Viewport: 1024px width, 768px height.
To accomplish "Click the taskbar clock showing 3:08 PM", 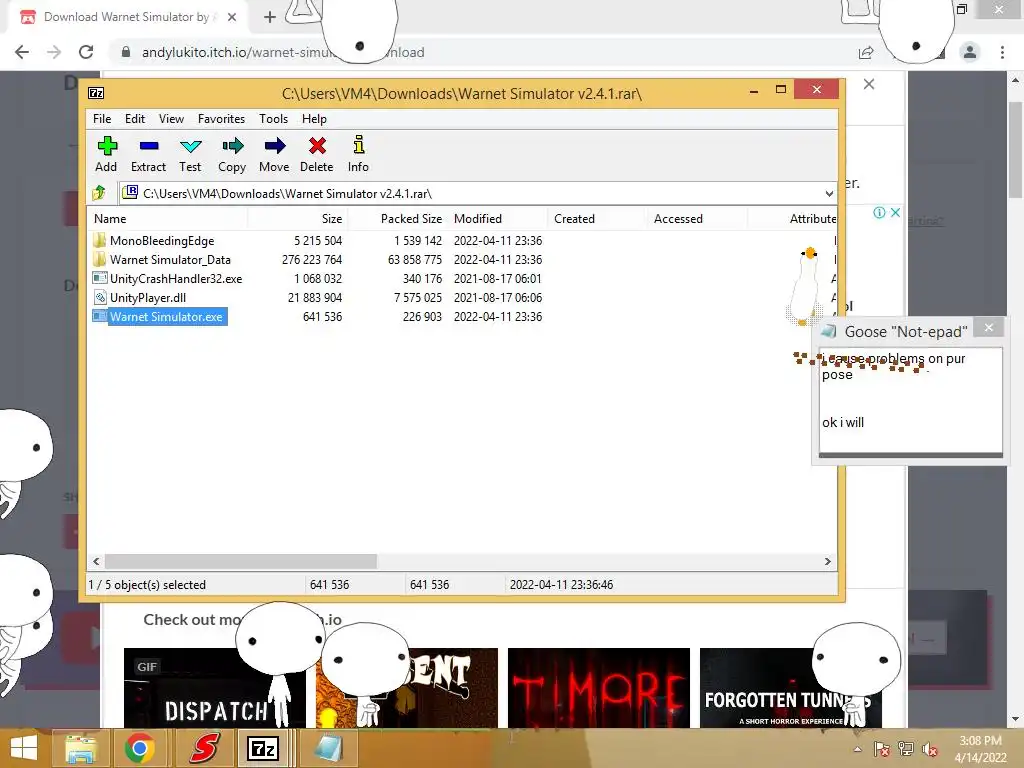I will [x=980, y=749].
